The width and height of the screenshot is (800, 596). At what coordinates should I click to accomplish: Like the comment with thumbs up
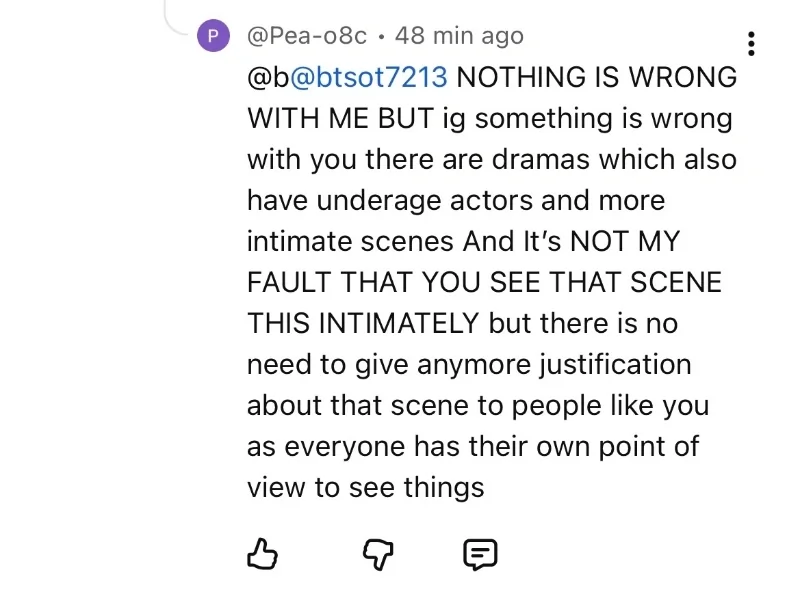click(261, 552)
